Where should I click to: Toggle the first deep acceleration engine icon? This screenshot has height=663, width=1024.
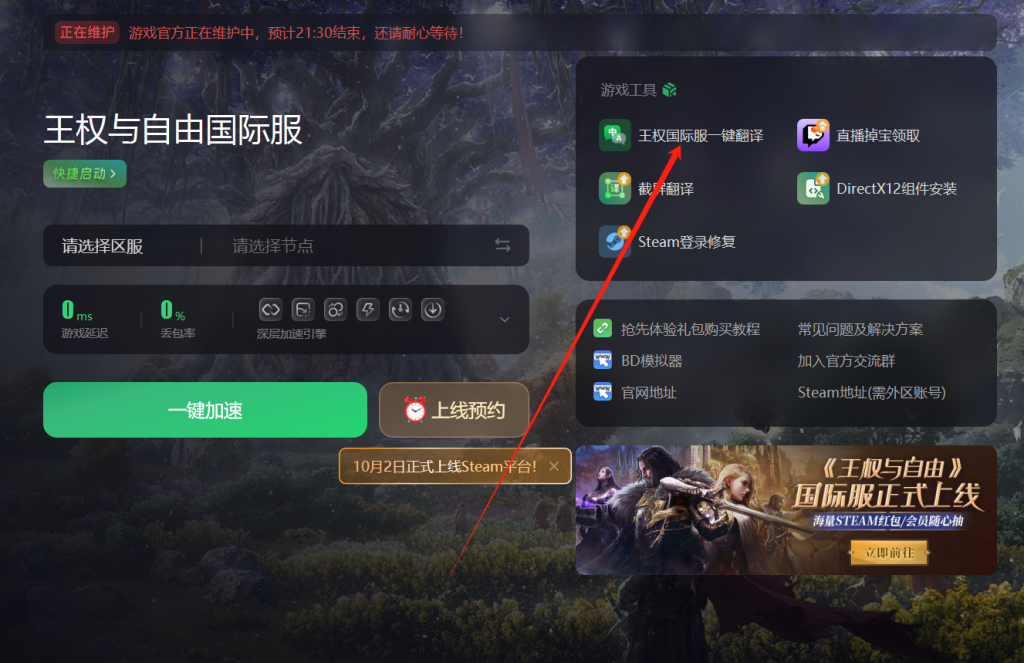click(x=270, y=310)
